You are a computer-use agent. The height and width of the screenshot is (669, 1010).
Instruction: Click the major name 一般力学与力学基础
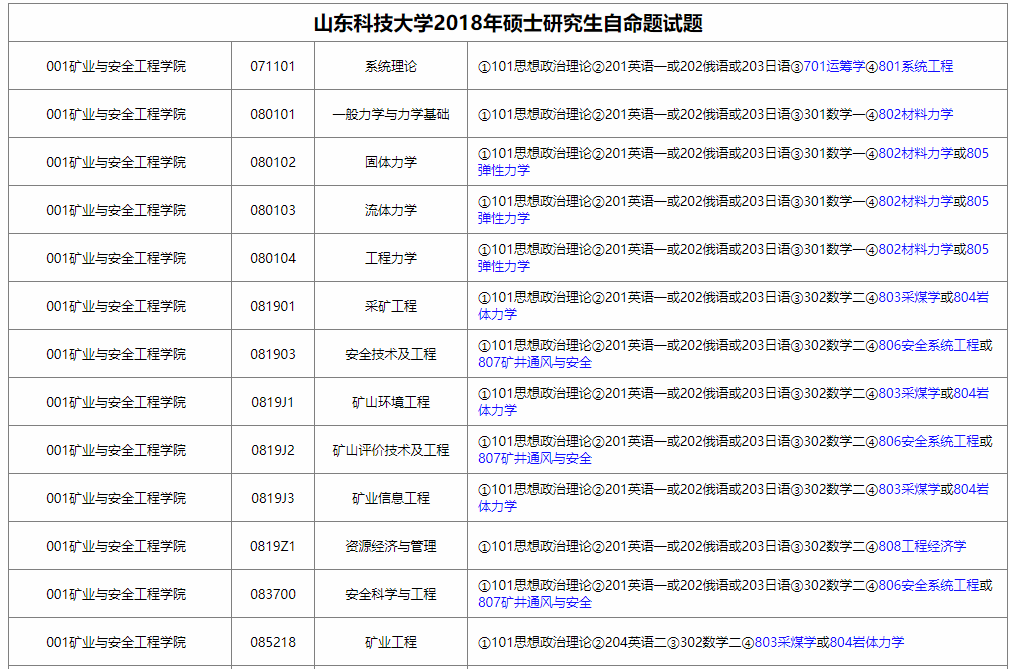pyautogui.click(x=390, y=114)
